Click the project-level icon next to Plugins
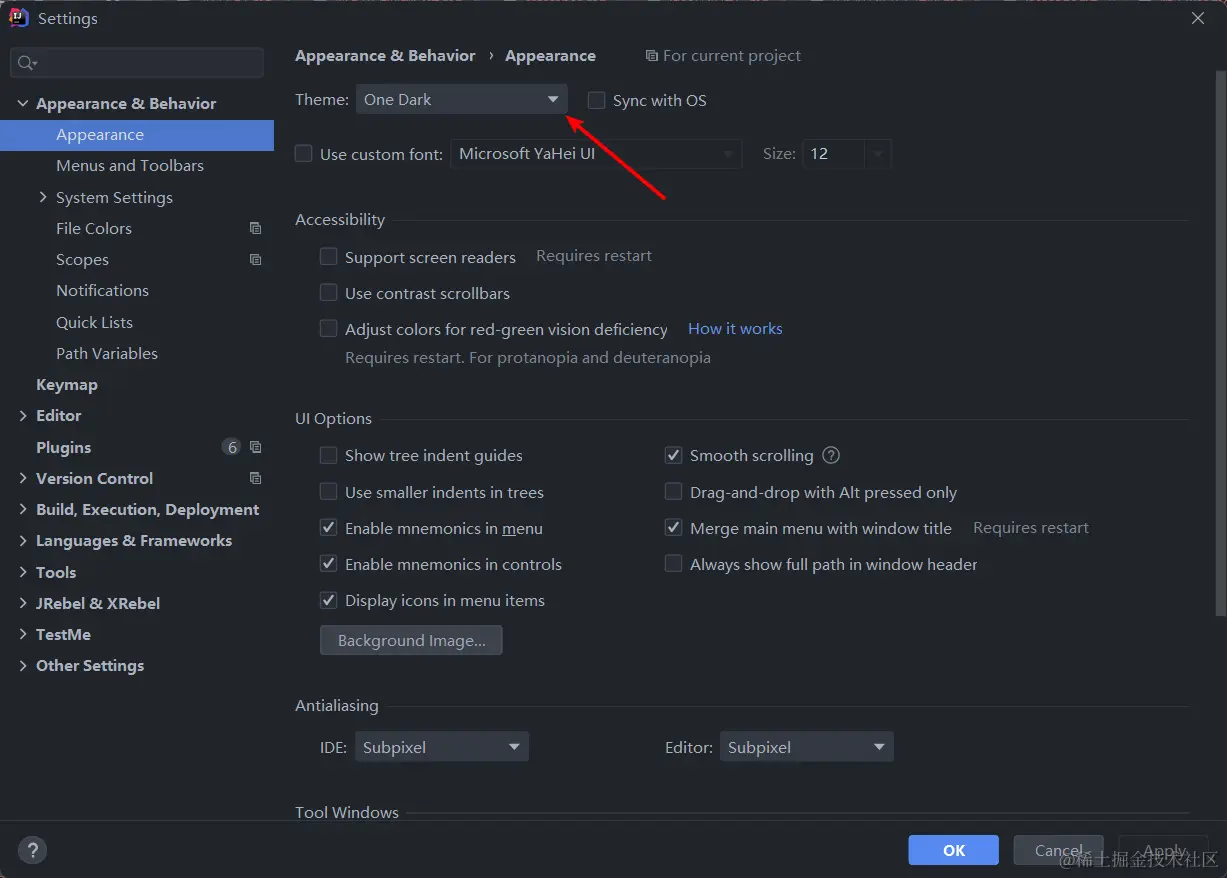1227x878 pixels. pyautogui.click(x=255, y=447)
